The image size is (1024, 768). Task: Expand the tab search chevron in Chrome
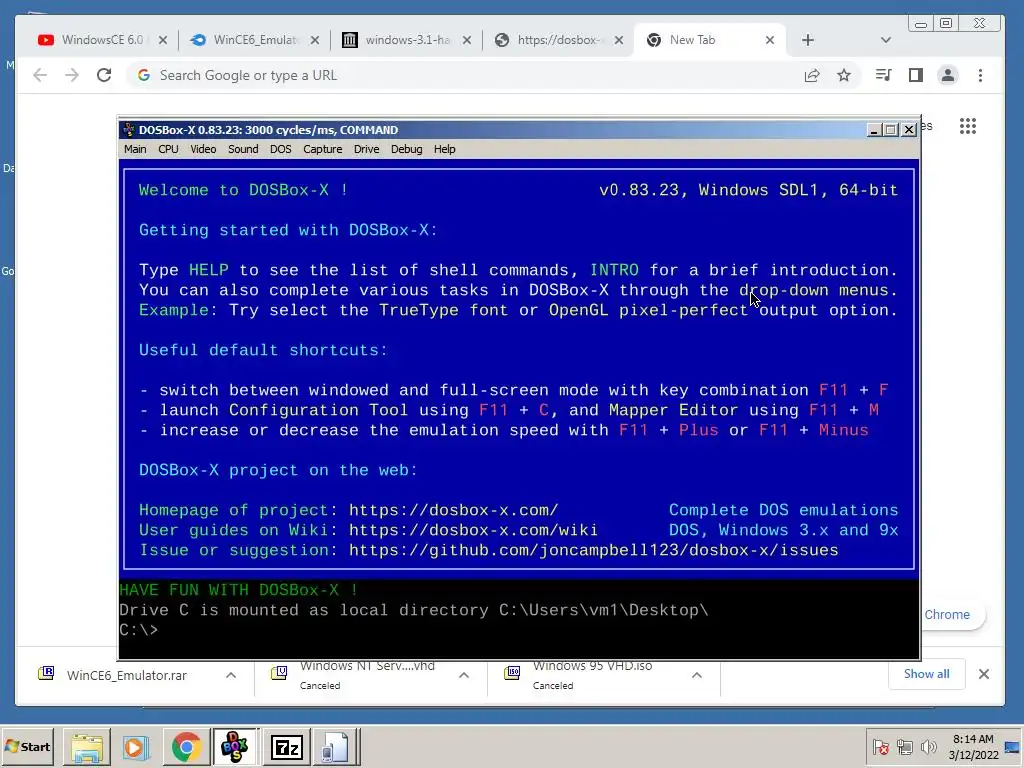point(886,40)
